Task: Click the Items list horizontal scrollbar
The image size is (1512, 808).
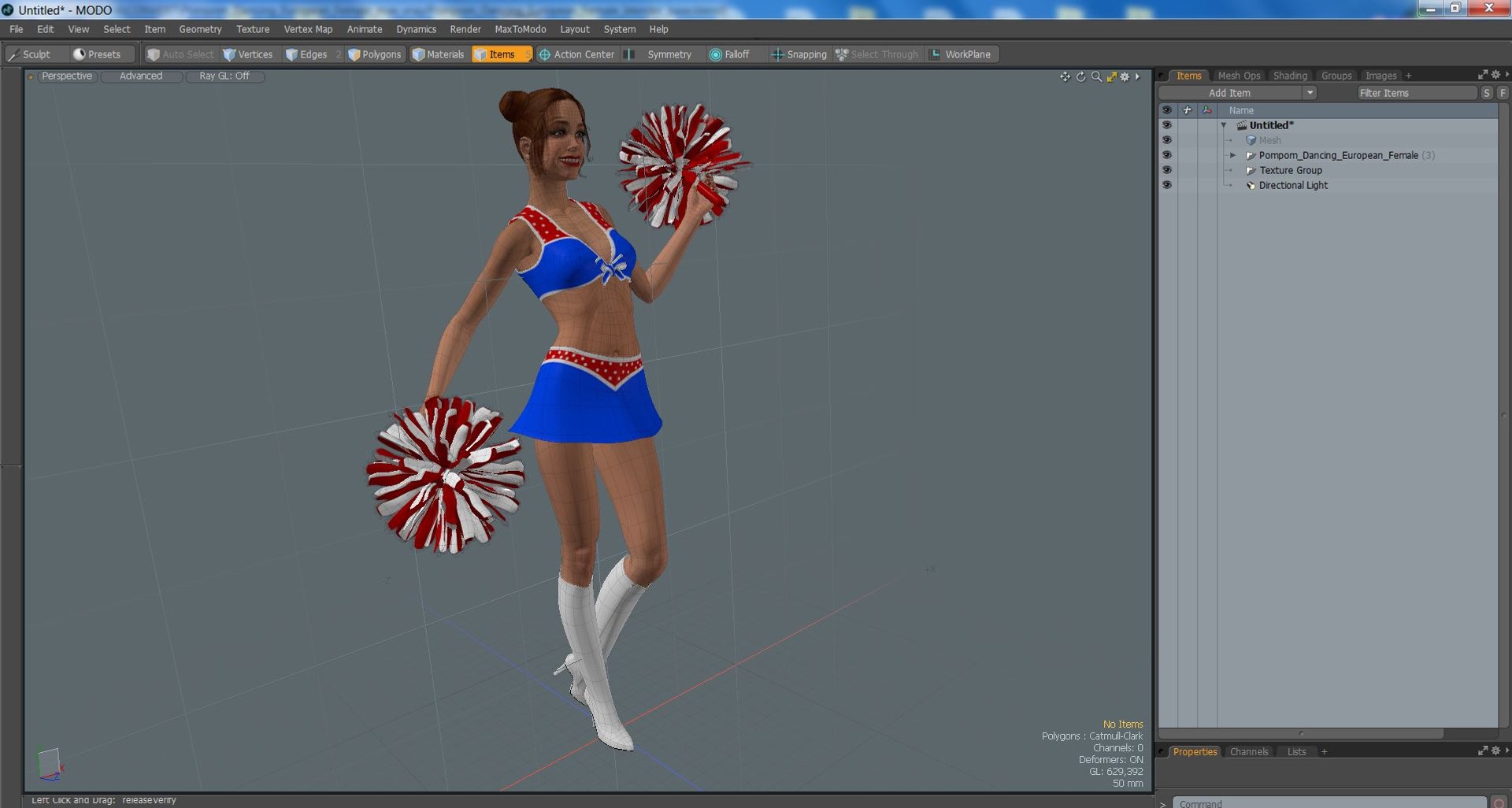Action: click(1300, 733)
